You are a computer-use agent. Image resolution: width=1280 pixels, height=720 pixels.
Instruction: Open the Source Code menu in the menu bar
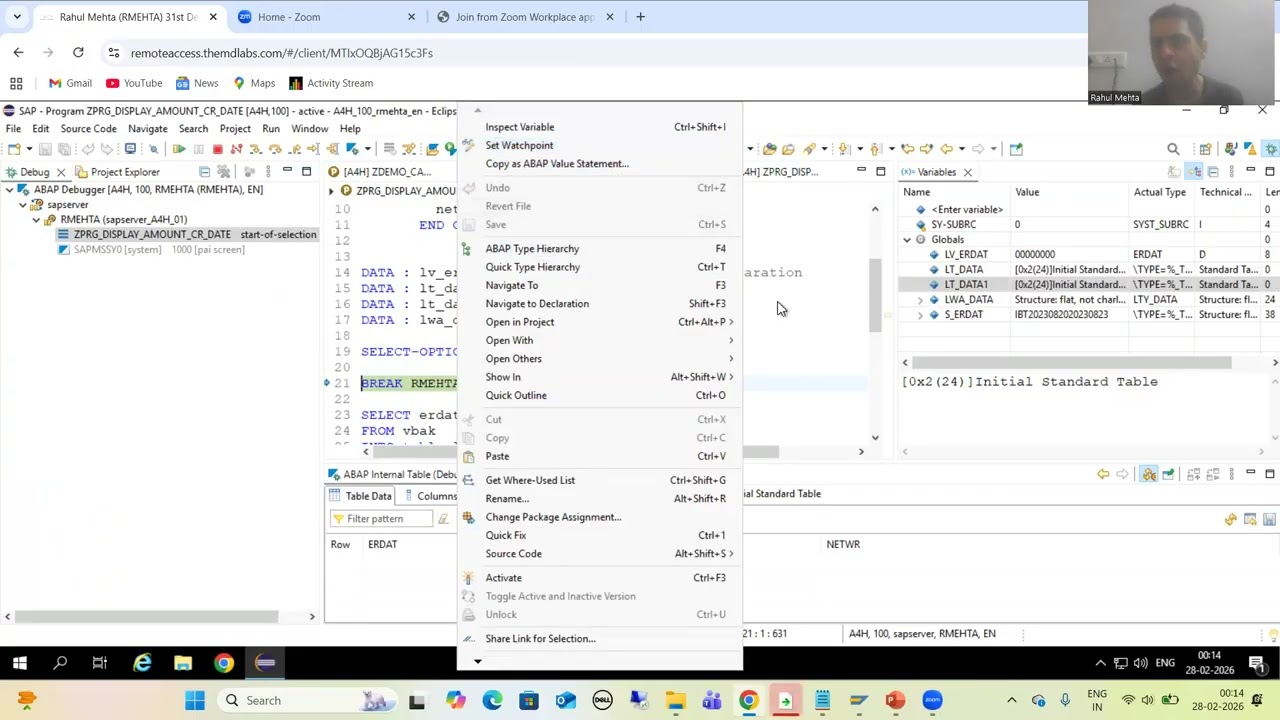pyautogui.click(x=88, y=129)
